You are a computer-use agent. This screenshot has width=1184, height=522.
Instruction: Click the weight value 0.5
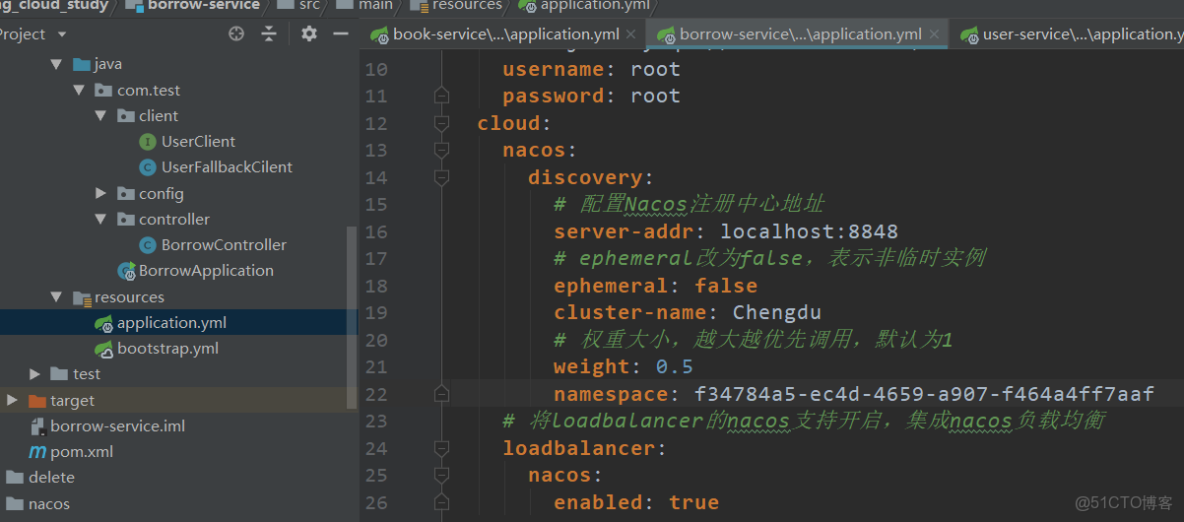click(674, 367)
